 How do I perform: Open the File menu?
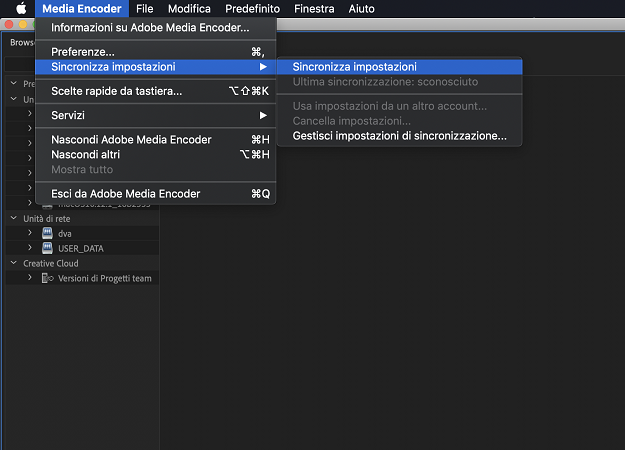coord(144,9)
